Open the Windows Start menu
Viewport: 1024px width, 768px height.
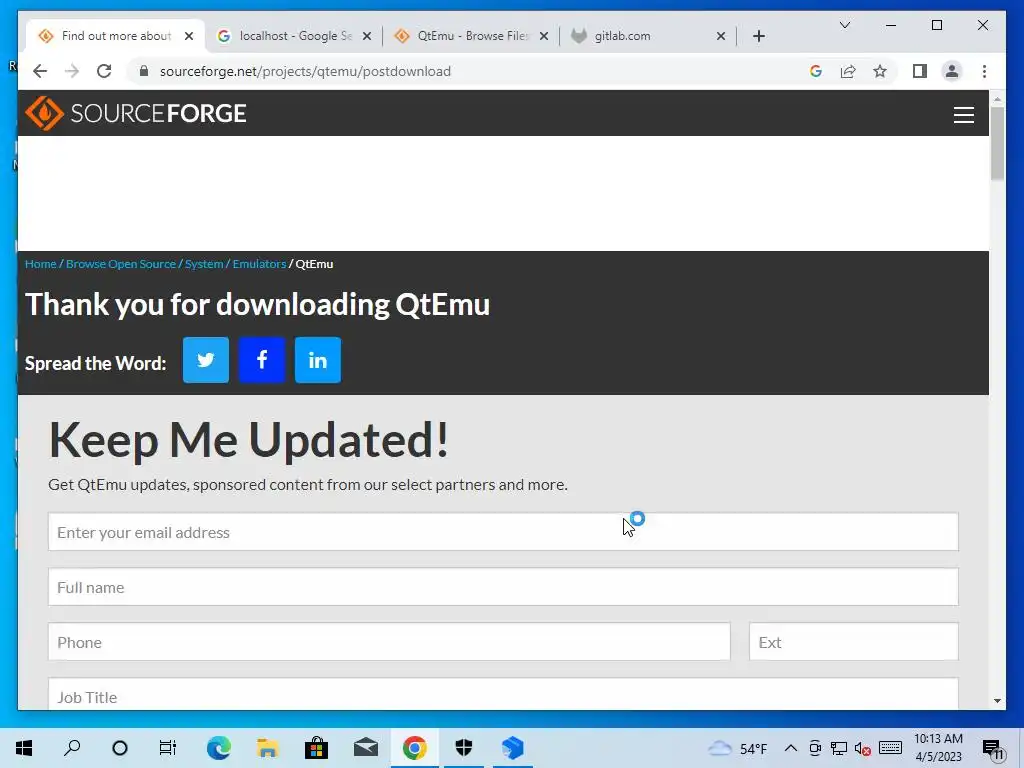(24, 748)
